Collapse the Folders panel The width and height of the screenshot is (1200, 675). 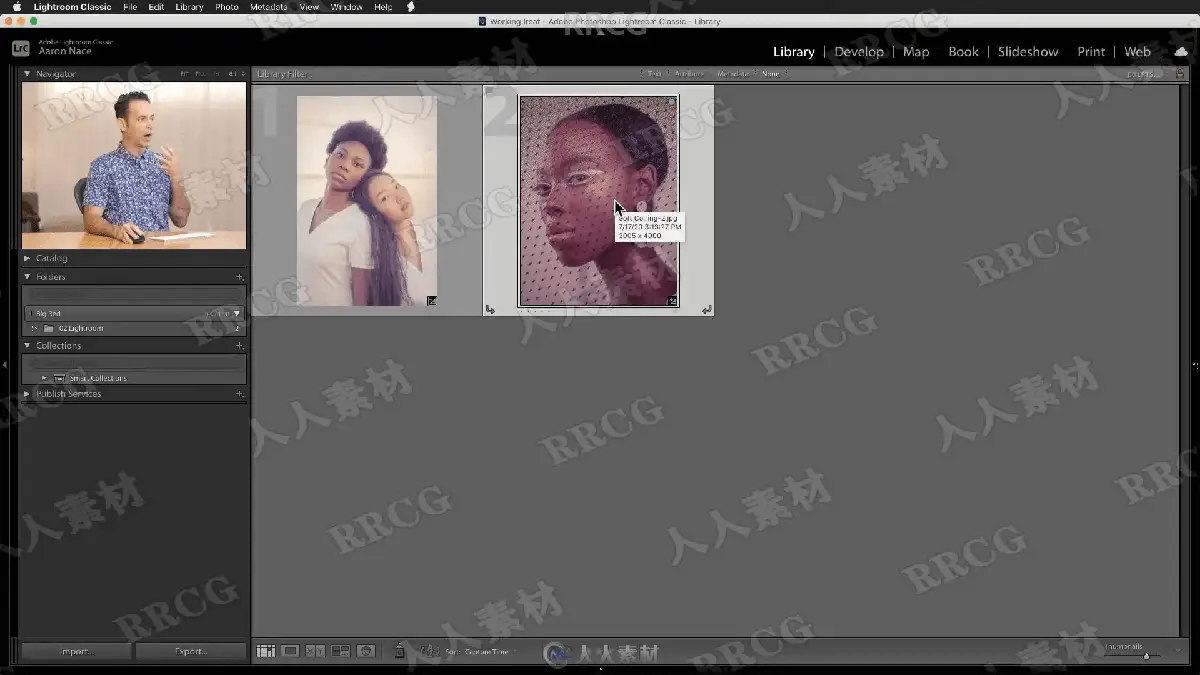tap(27, 277)
